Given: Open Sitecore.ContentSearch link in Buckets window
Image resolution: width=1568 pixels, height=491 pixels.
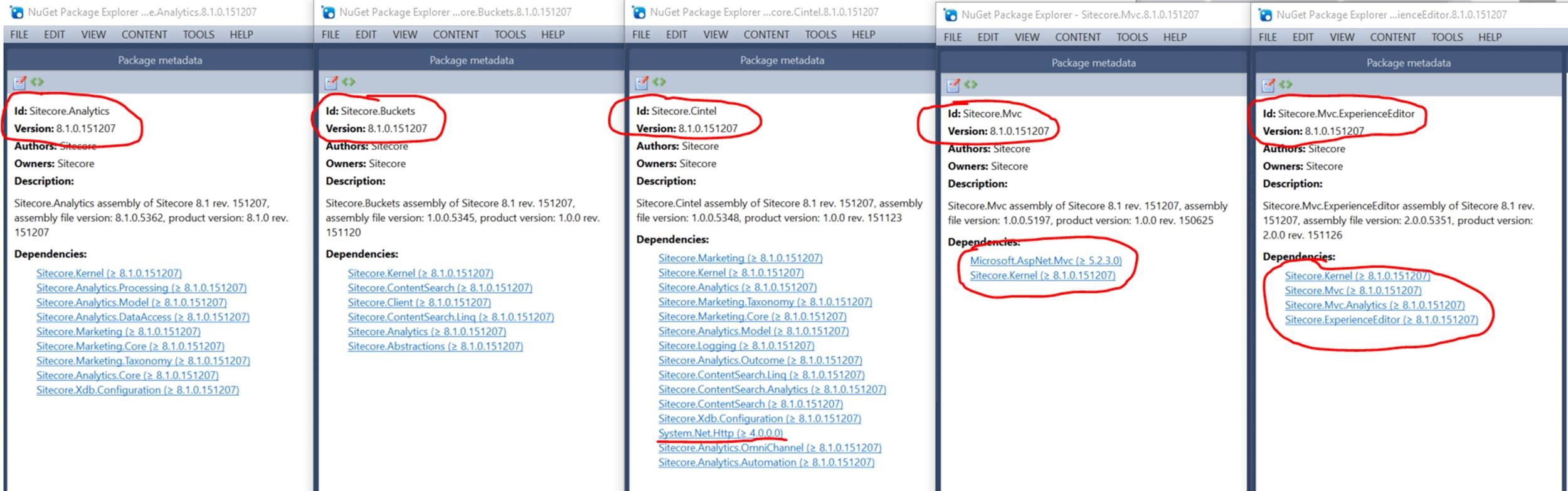Looking at the screenshot, I should (440, 288).
